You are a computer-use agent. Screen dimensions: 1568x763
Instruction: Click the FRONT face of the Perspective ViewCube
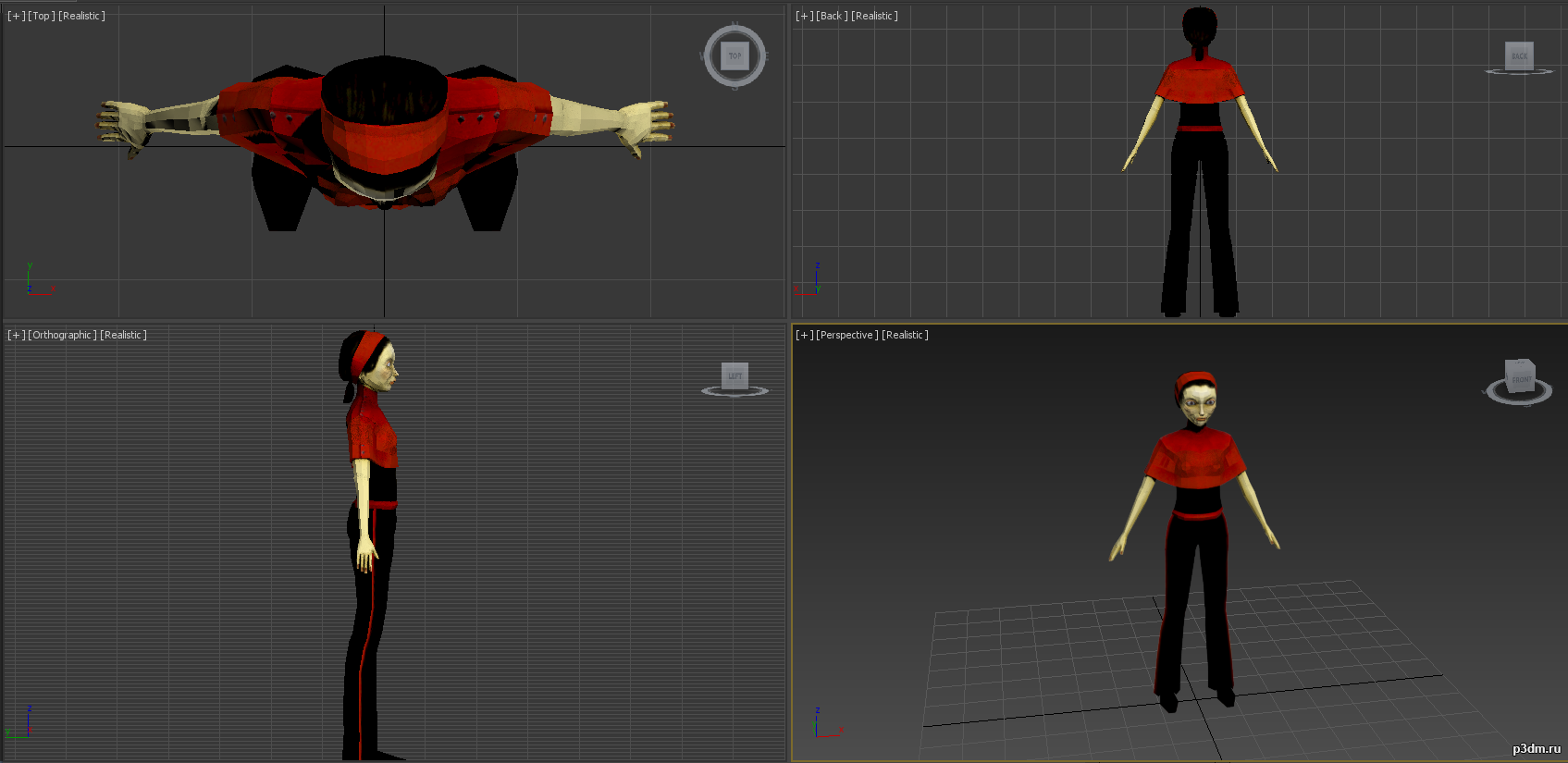[x=1520, y=379]
